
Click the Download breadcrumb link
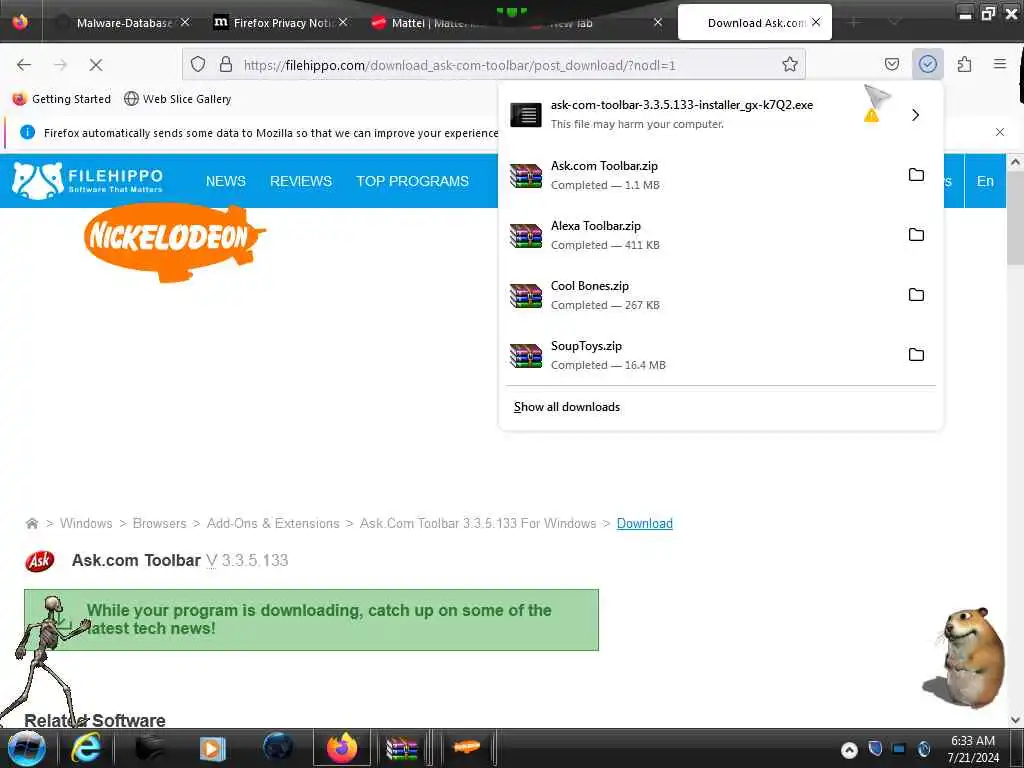coord(645,523)
